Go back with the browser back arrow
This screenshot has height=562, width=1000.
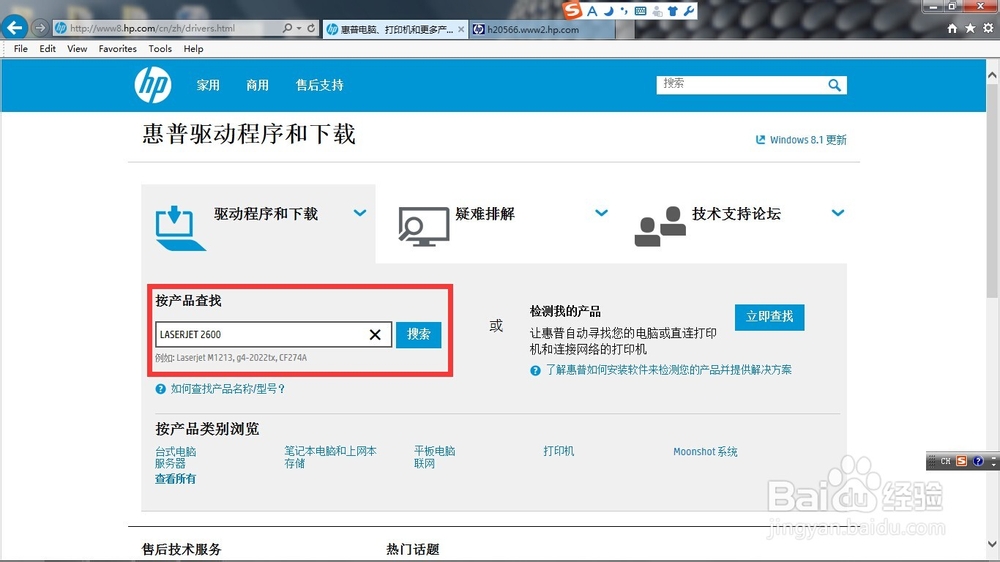coord(14,27)
